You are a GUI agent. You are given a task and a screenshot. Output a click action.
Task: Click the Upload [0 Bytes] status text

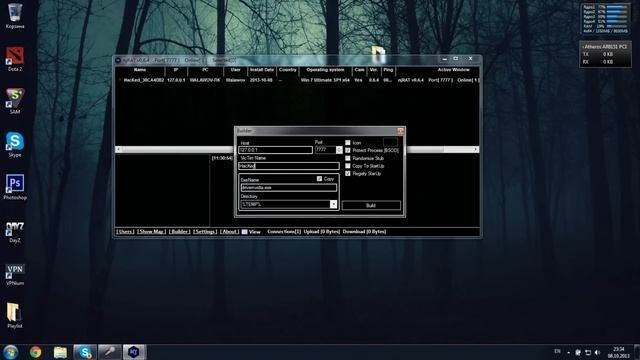[322, 231]
